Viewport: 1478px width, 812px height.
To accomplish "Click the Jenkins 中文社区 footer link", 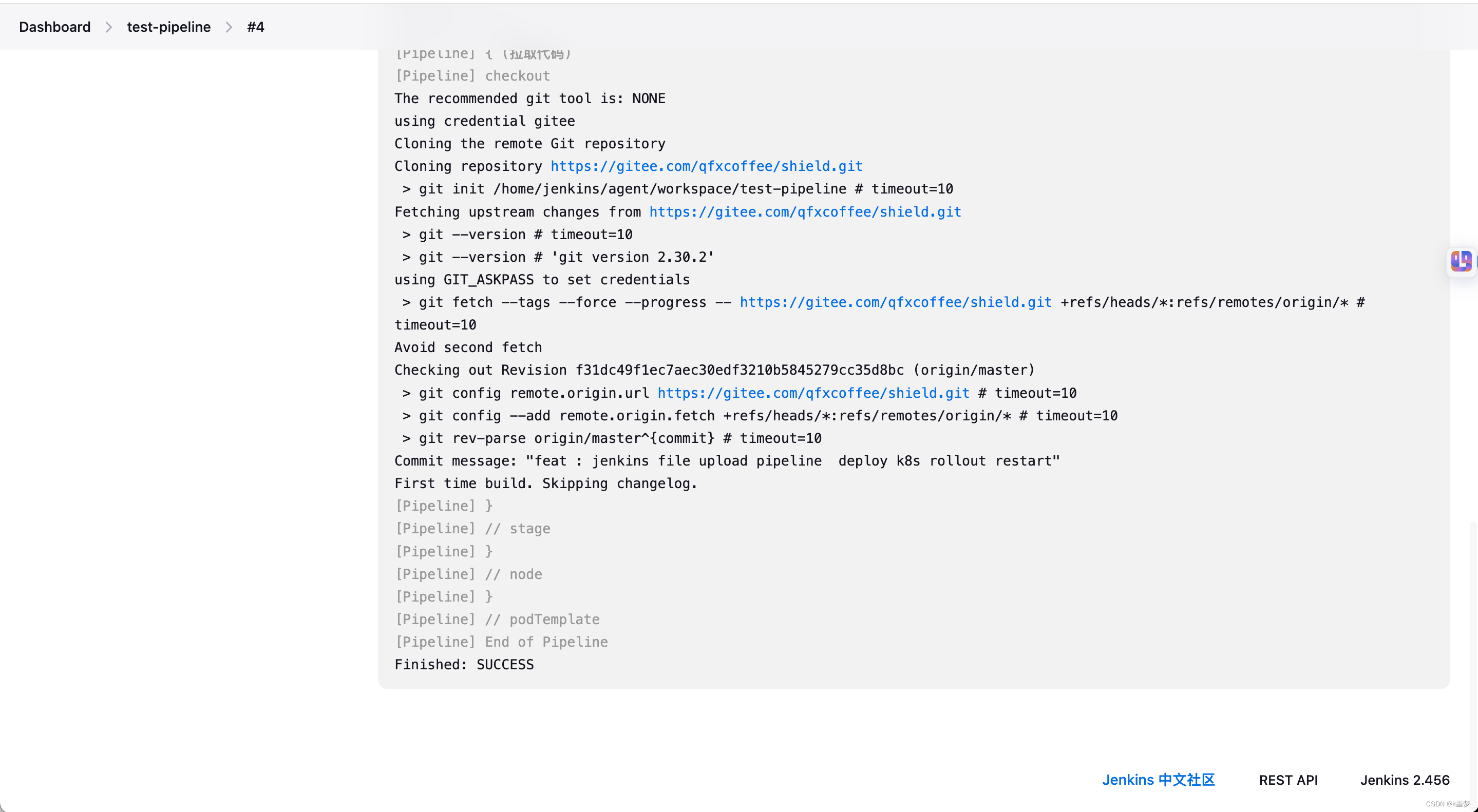I will (x=1159, y=780).
